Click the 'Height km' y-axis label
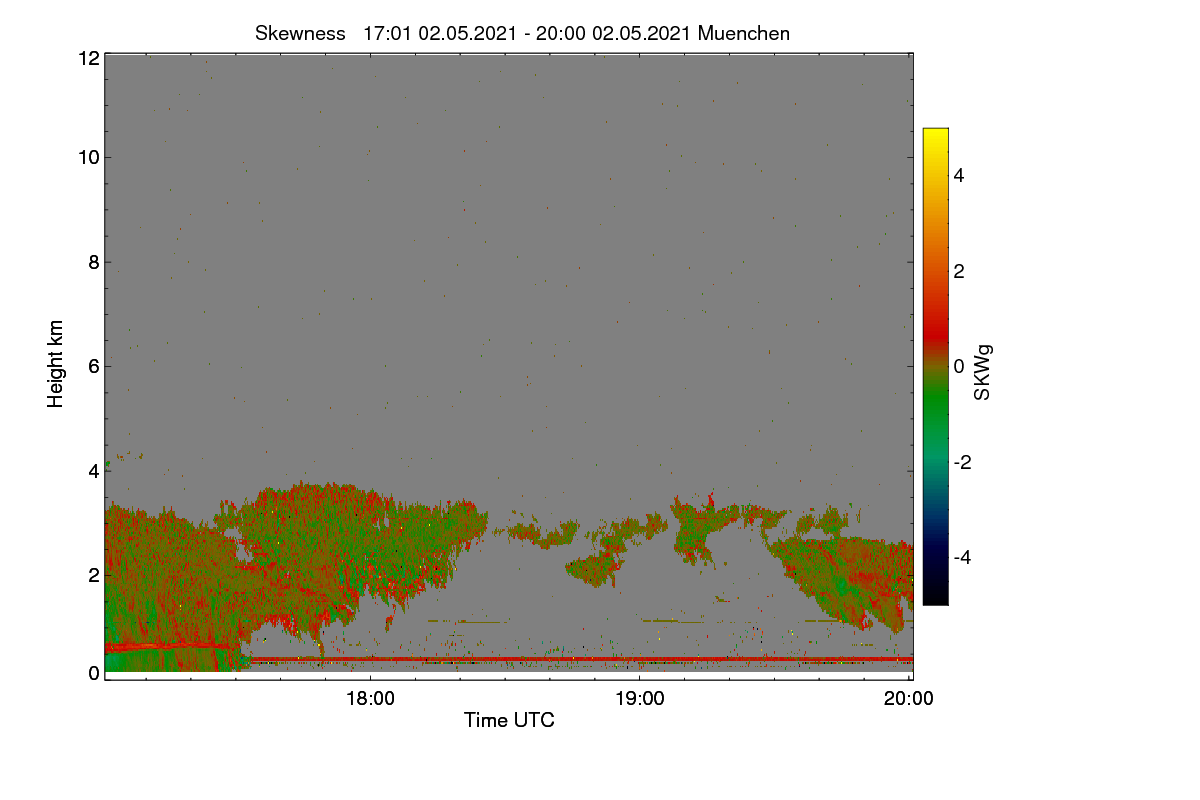 coord(57,363)
